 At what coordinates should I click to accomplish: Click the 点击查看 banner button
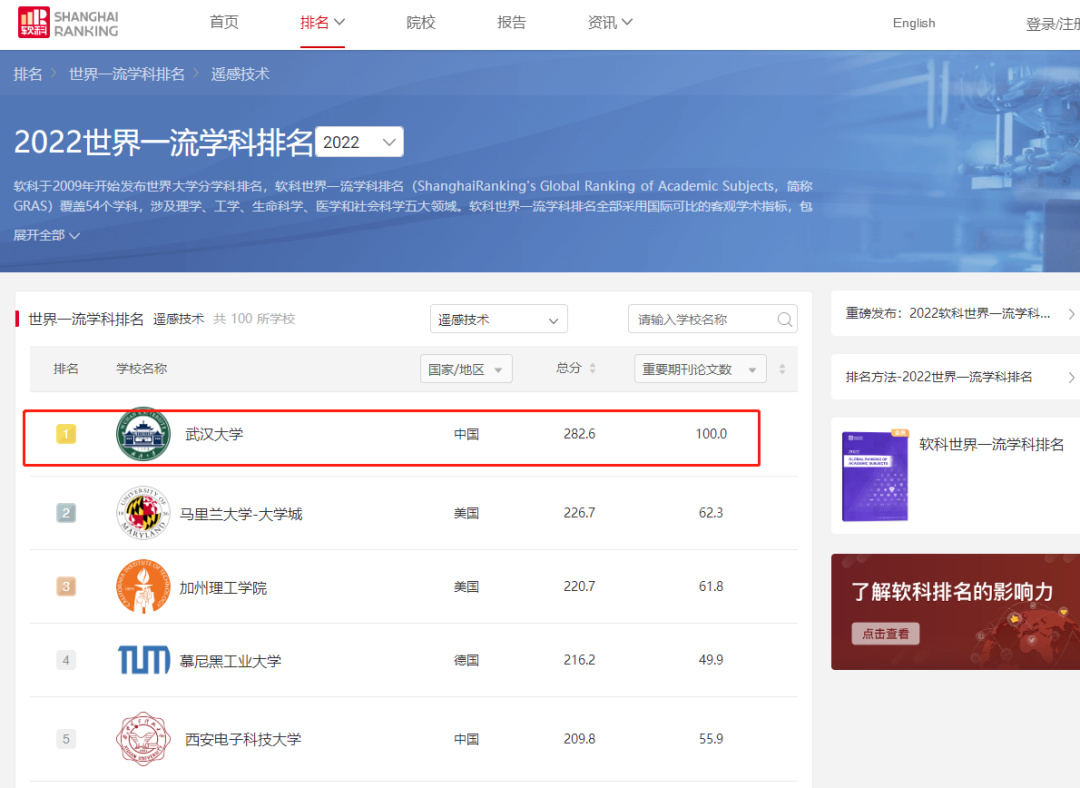click(886, 634)
